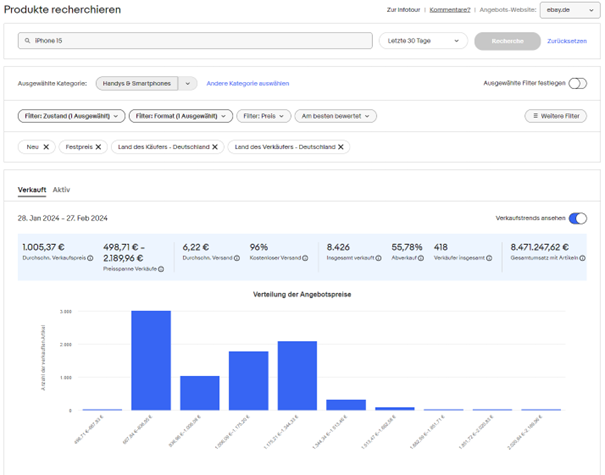Open the 'Am besten bewertet' sort dropdown
Screen dimensions: 605x475
[334, 116]
